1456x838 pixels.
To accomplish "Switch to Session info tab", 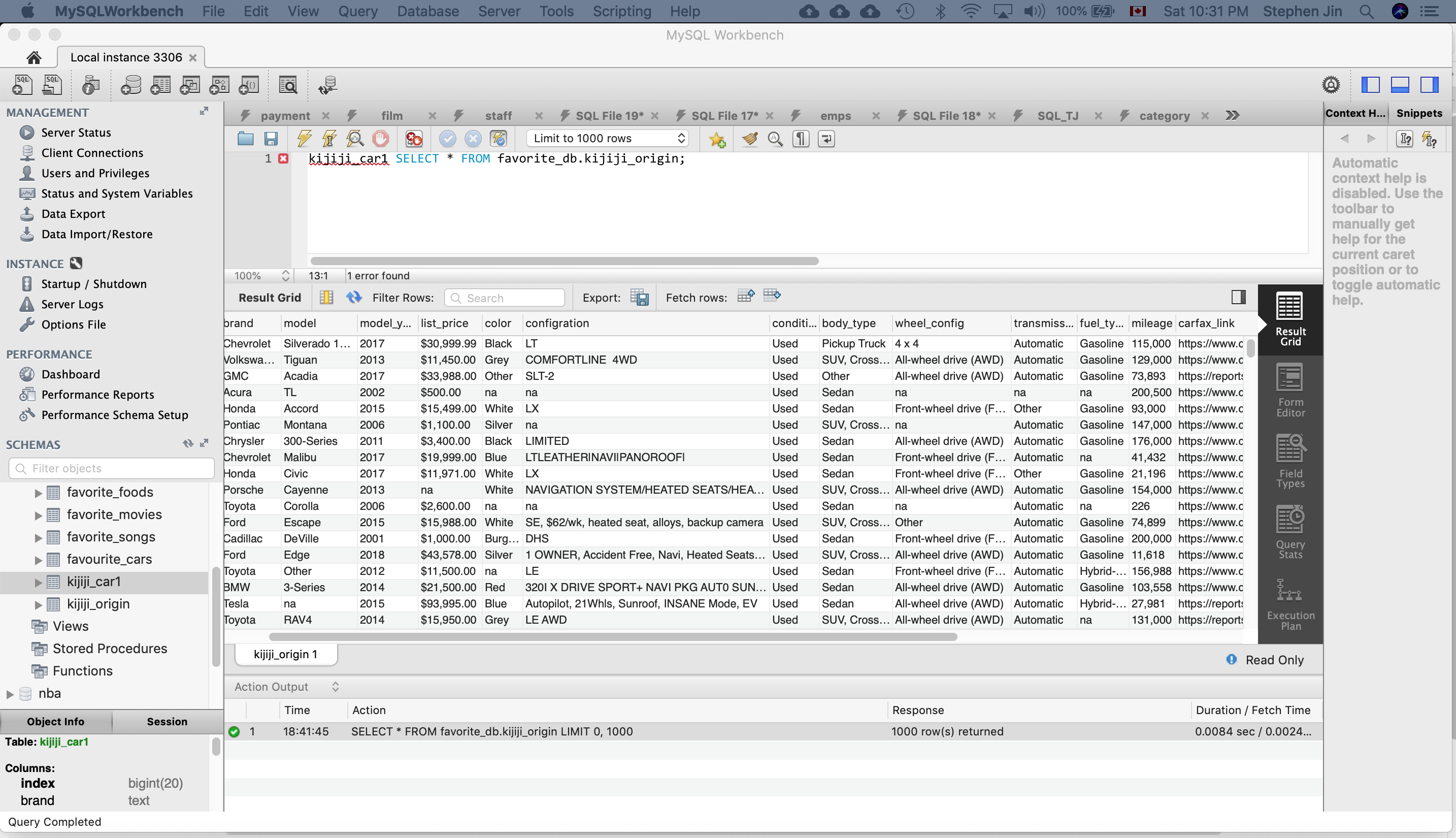I will (x=167, y=722).
